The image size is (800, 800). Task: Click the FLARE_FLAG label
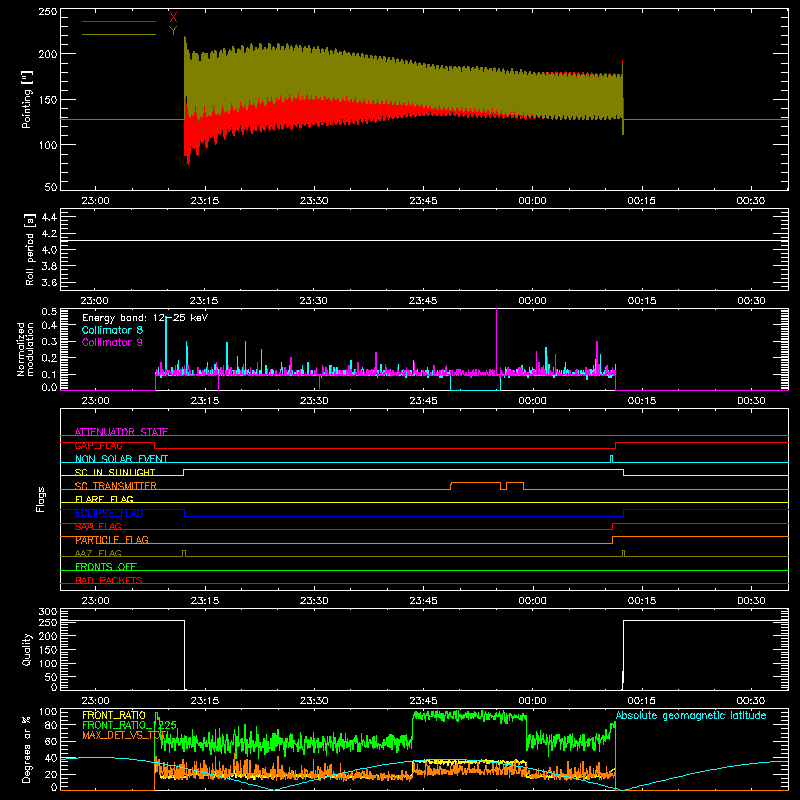point(104,499)
